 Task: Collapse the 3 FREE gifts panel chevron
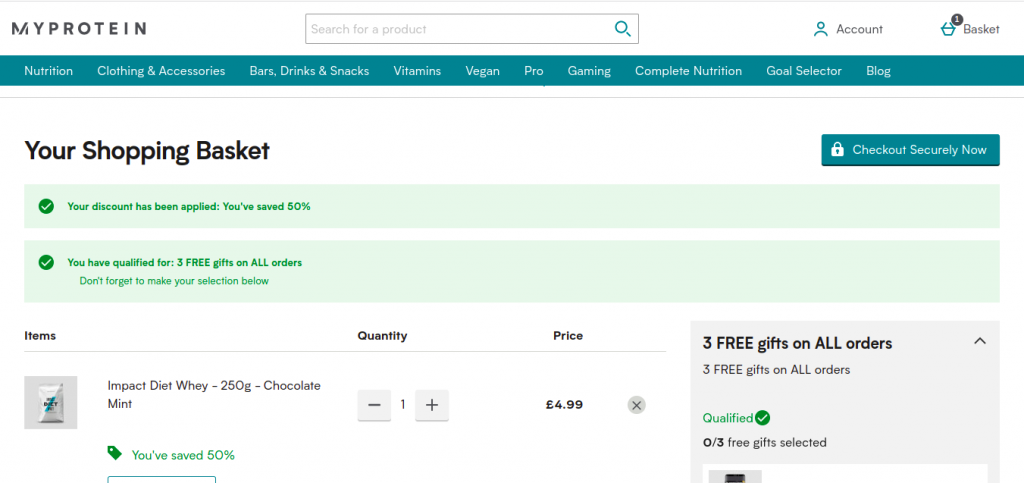980,341
